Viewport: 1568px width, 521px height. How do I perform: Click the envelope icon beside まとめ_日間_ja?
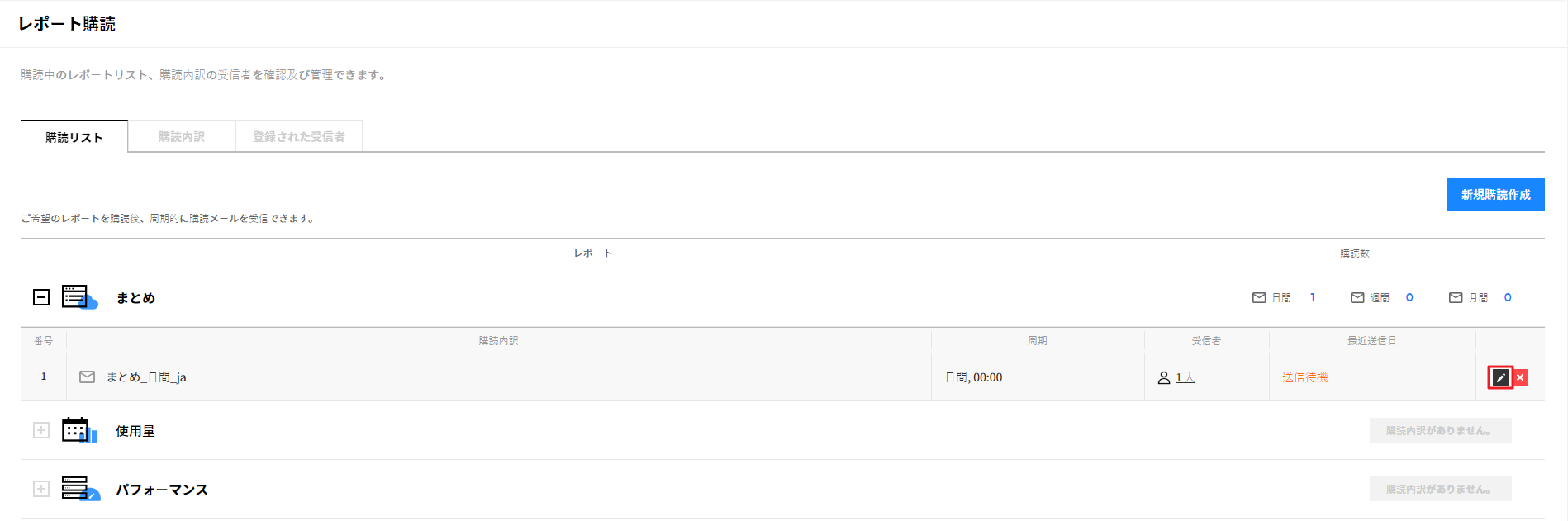click(x=87, y=377)
